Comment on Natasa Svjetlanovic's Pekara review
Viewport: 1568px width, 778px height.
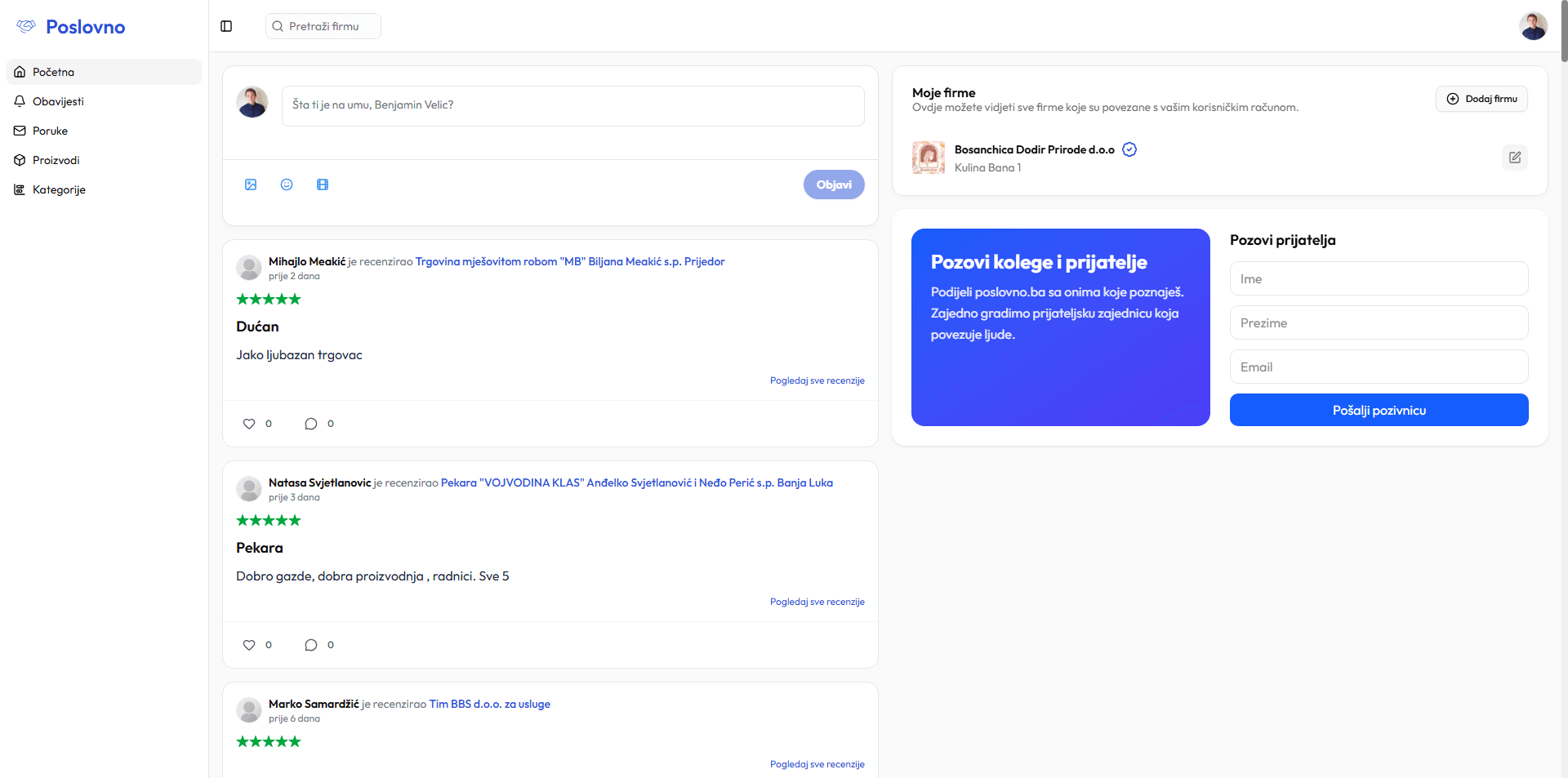click(311, 645)
